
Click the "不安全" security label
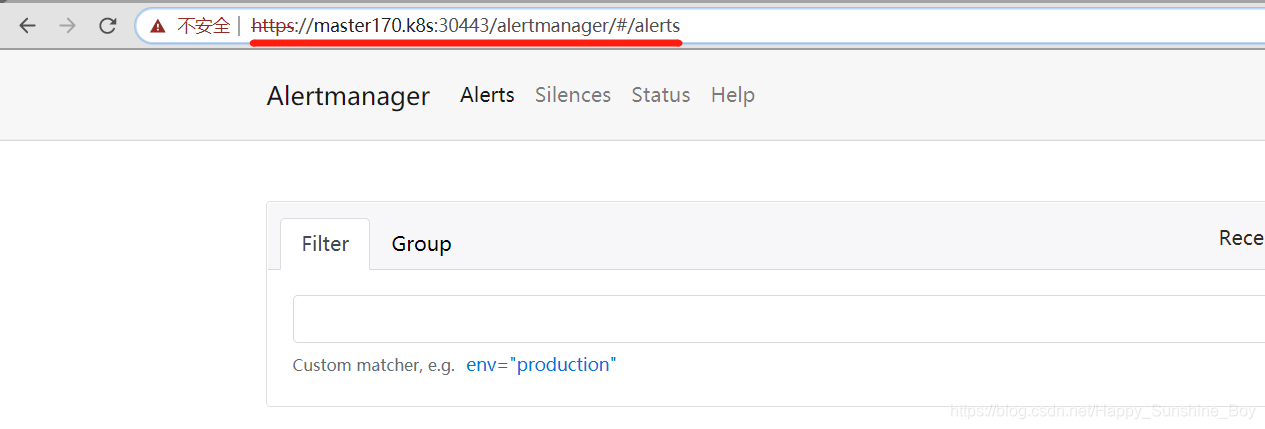click(x=204, y=26)
